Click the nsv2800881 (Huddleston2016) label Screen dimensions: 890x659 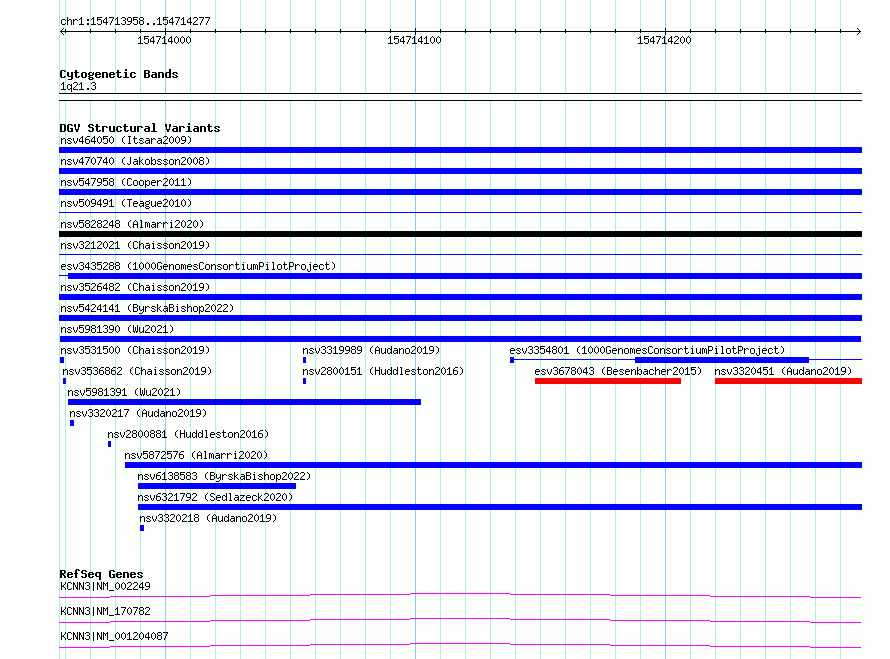188,434
